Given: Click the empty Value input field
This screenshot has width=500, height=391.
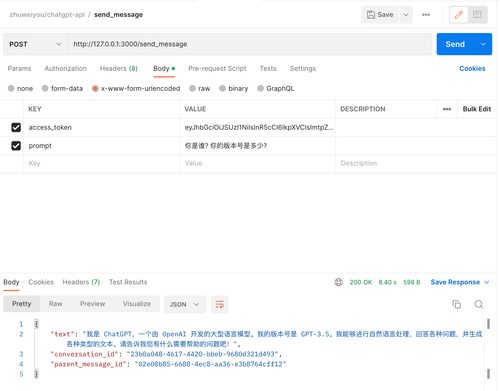Looking at the screenshot, I should [x=257, y=163].
